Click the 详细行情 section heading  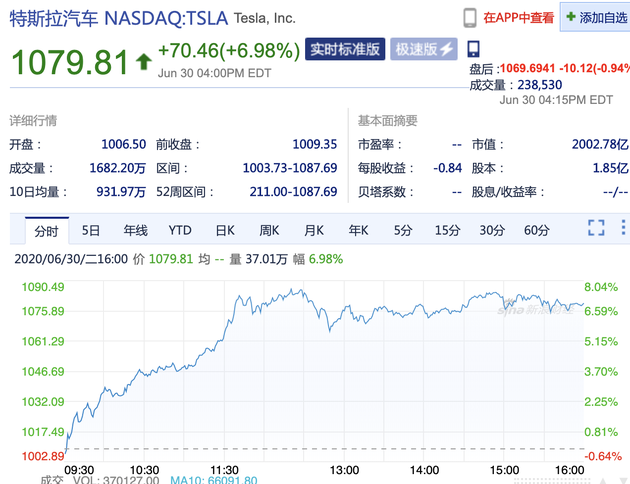point(33,120)
